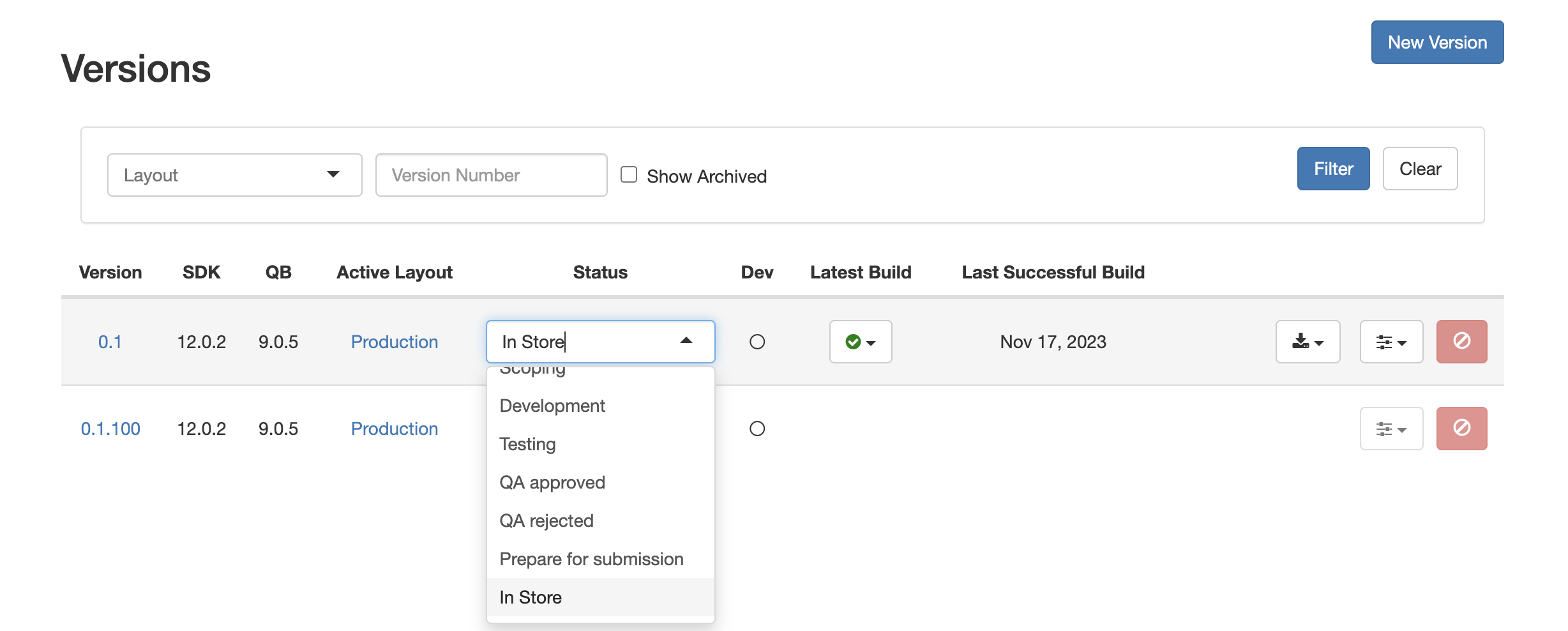1568x631 pixels.
Task: Choose In Store status option
Action: [600, 597]
